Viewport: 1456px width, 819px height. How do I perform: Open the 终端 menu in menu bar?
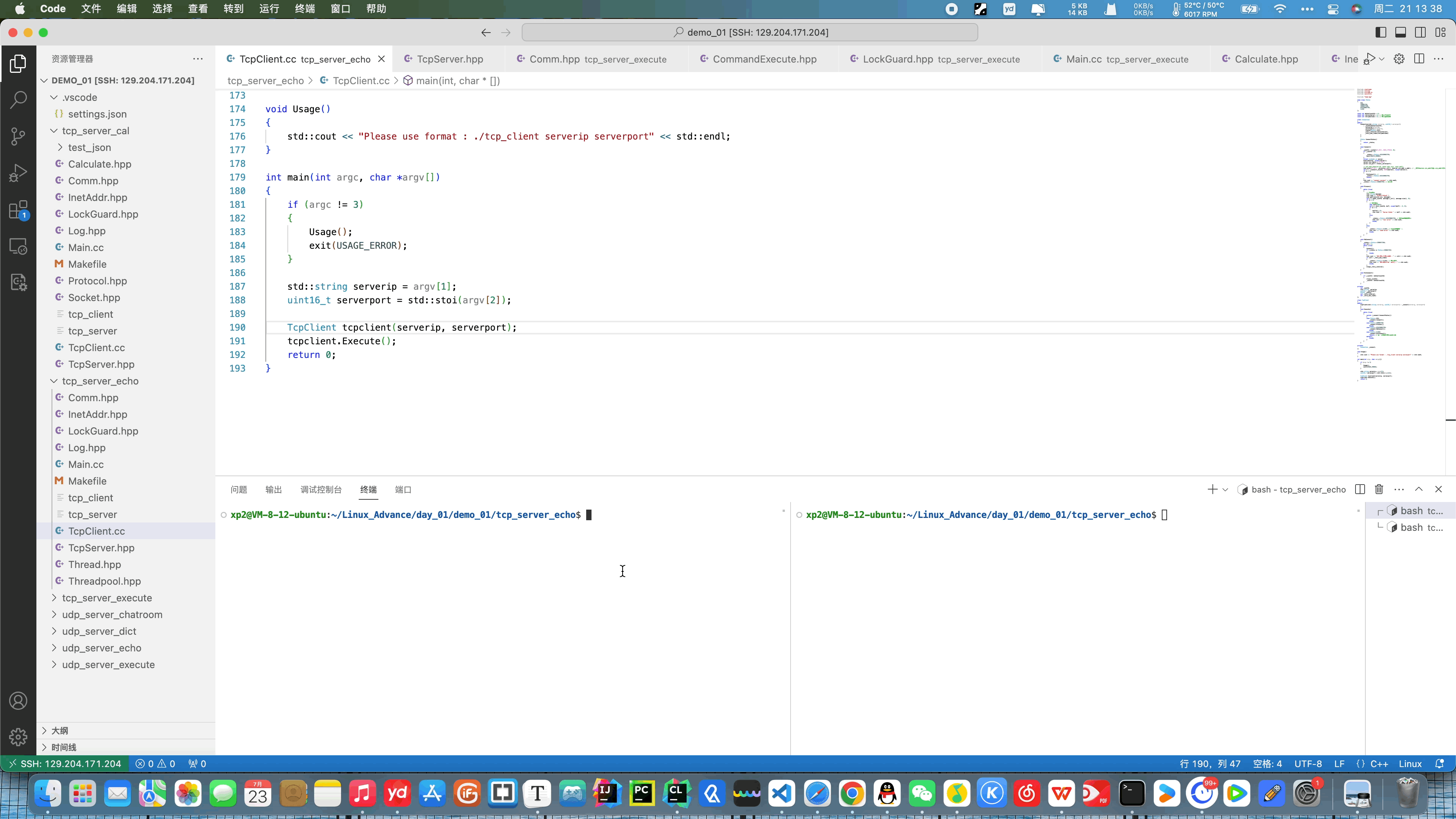click(304, 8)
